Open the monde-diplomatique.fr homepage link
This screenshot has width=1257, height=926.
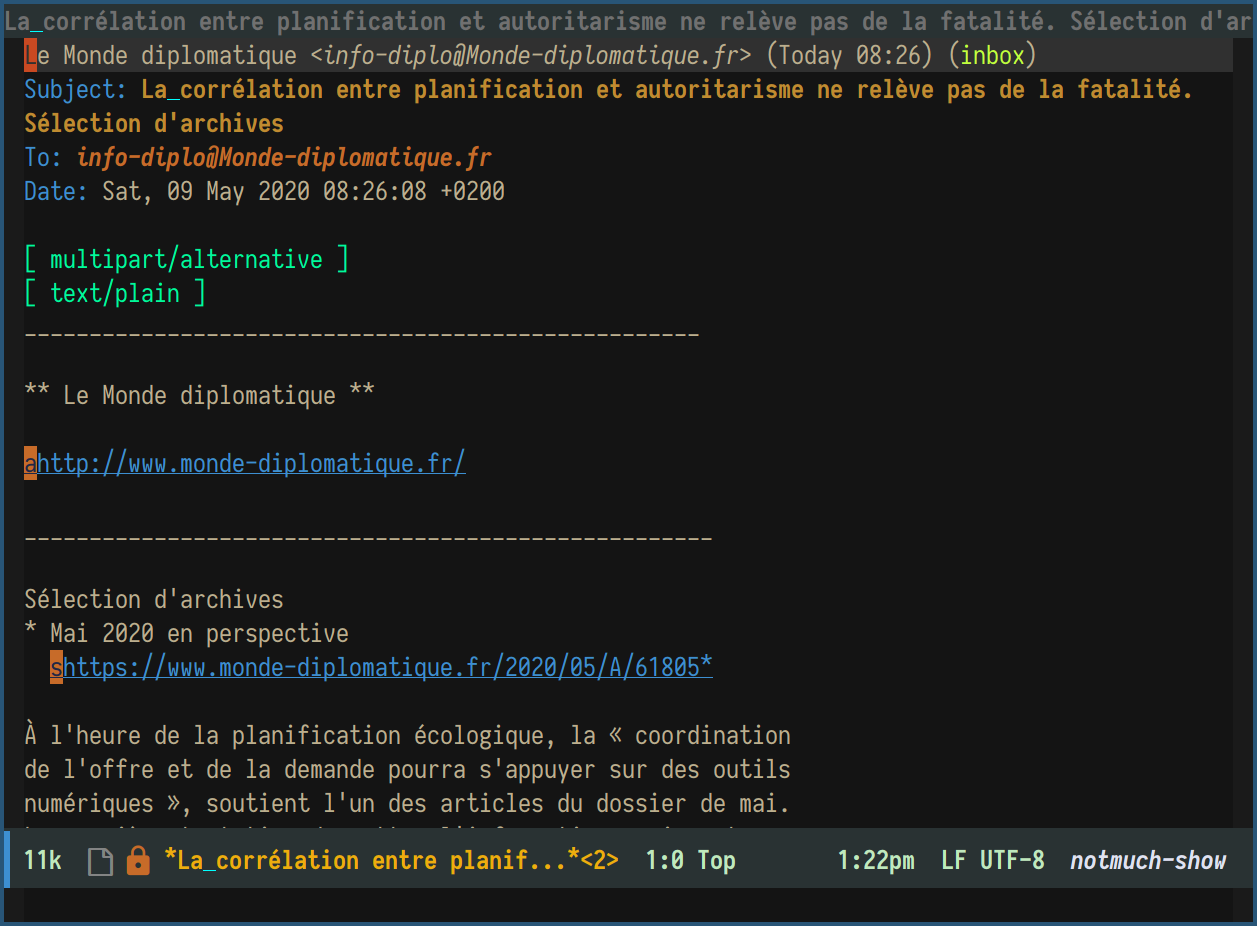pyautogui.click(x=251, y=464)
